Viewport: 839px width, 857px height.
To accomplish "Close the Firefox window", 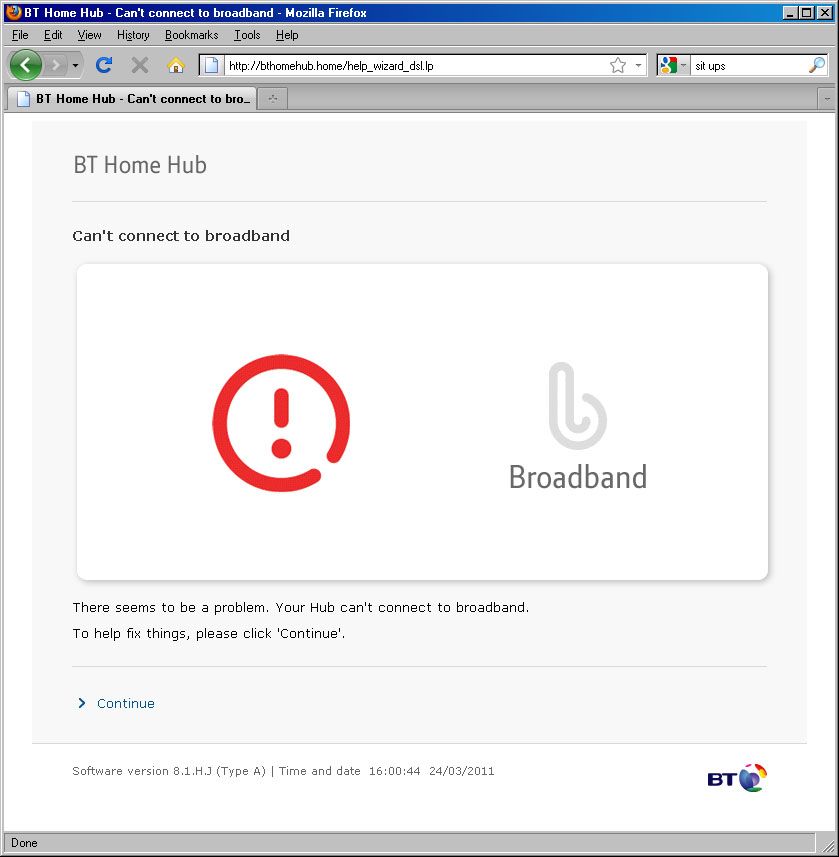I will [825, 13].
